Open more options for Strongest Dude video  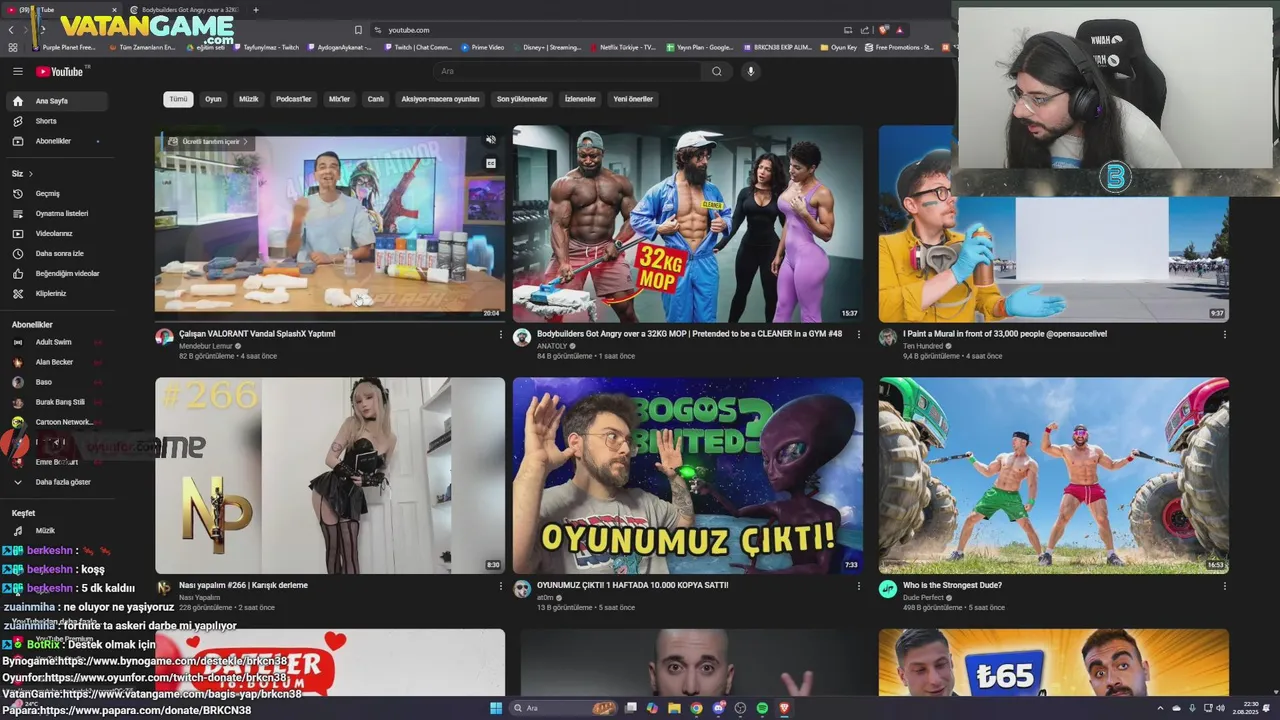coord(1224,586)
